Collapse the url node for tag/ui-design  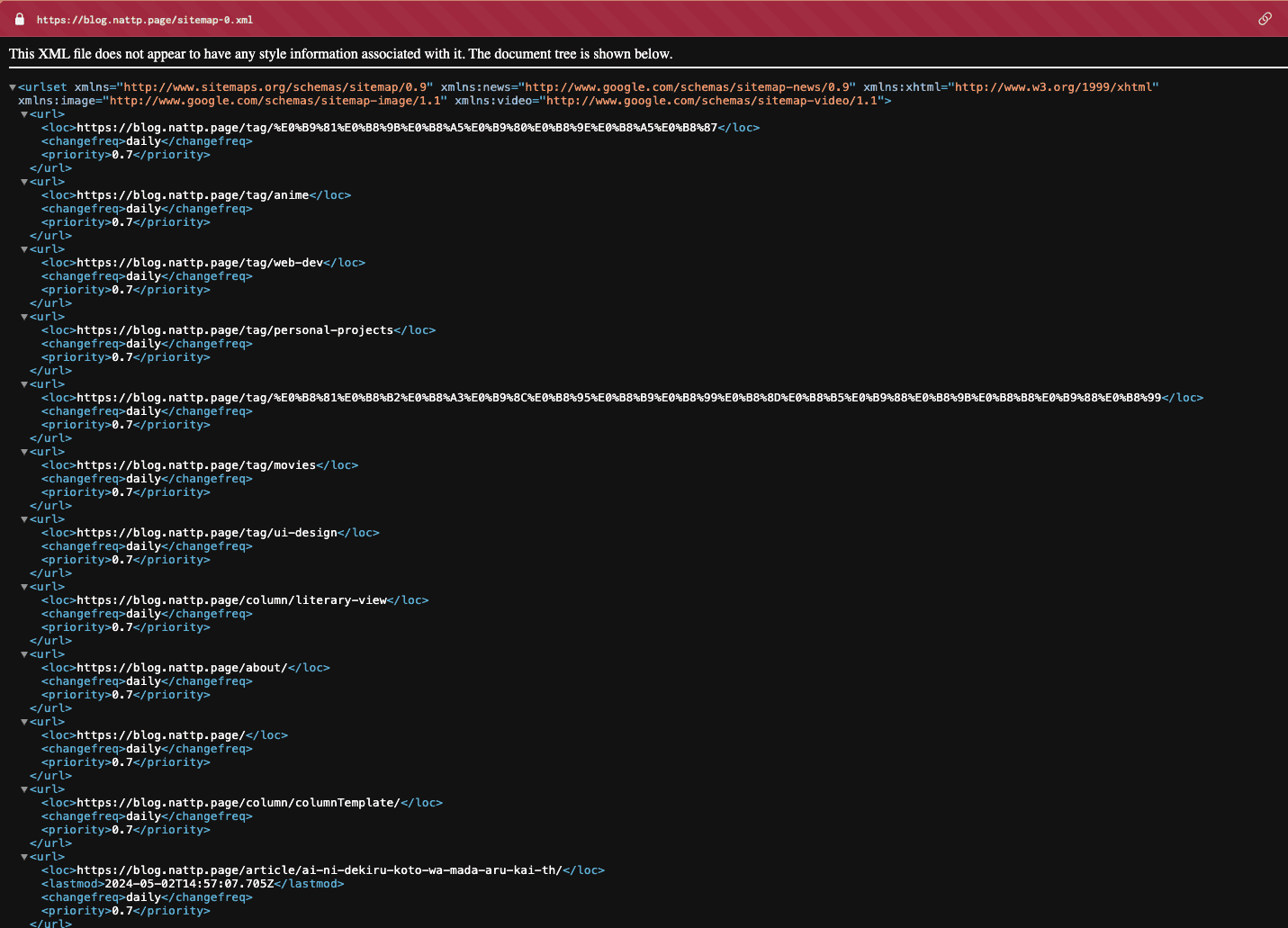click(x=24, y=519)
